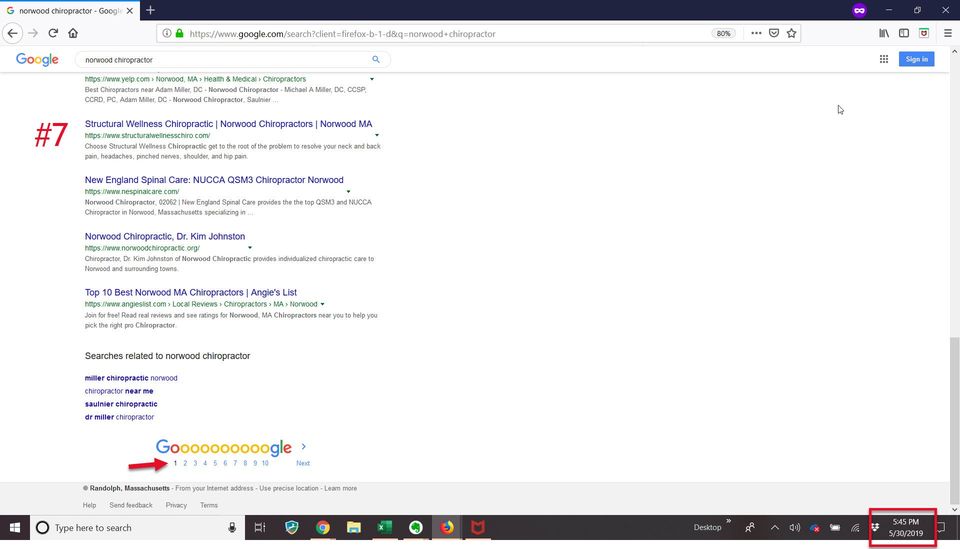Image resolution: width=960 pixels, height=549 pixels.
Task: Open the Google apps grid
Action: click(x=884, y=59)
